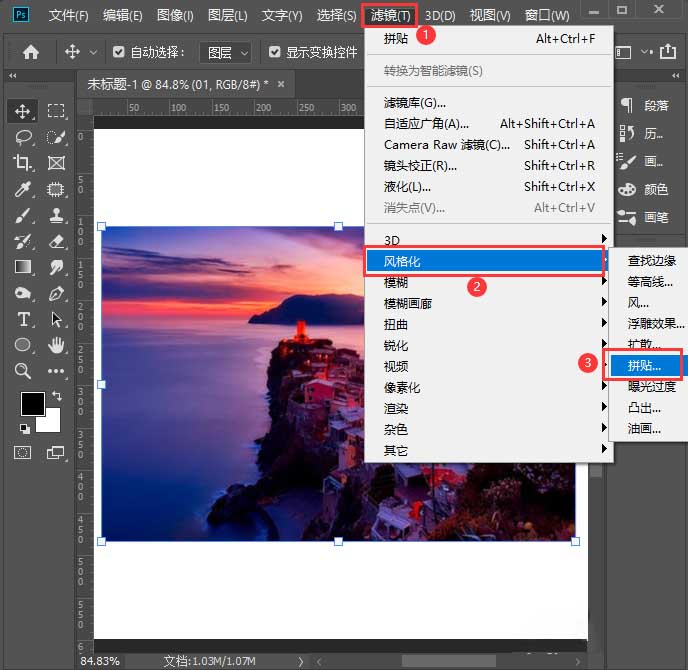The image size is (688, 670).
Task: Click the horizontal scrollbar below canvas
Action: (448, 661)
